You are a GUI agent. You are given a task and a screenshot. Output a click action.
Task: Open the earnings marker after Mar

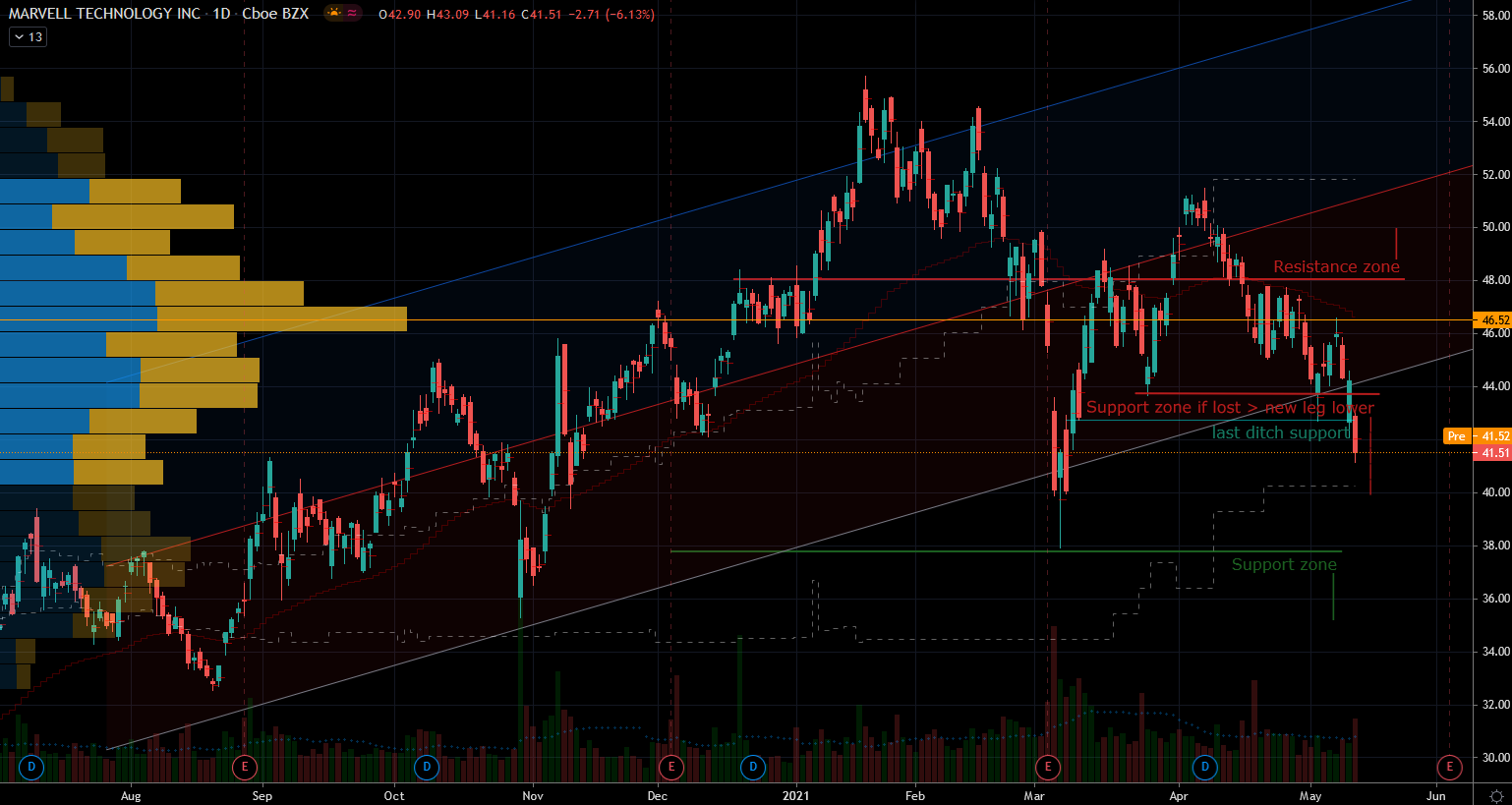pyautogui.click(x=1048, y=767)
